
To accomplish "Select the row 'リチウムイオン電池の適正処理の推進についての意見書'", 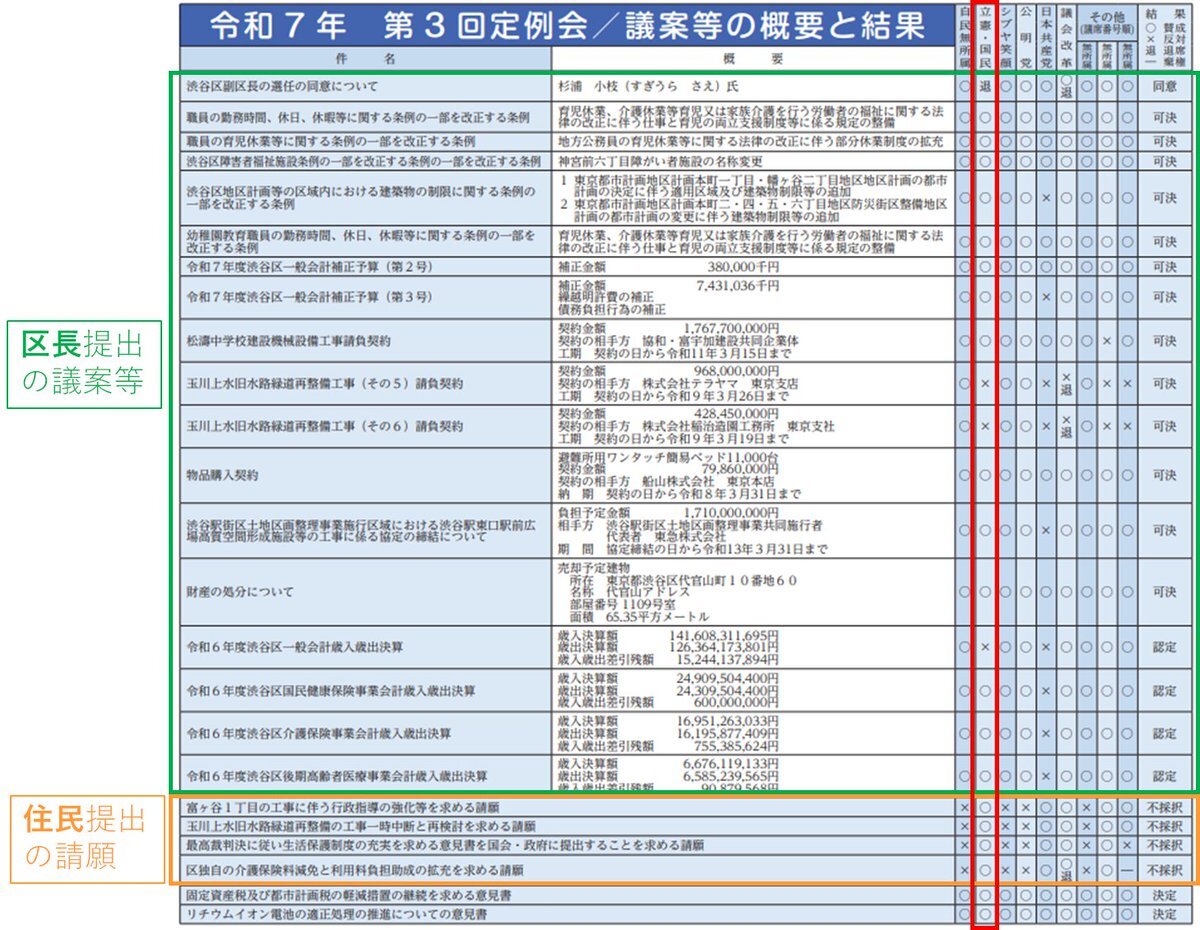I will (x=686, y=914).
